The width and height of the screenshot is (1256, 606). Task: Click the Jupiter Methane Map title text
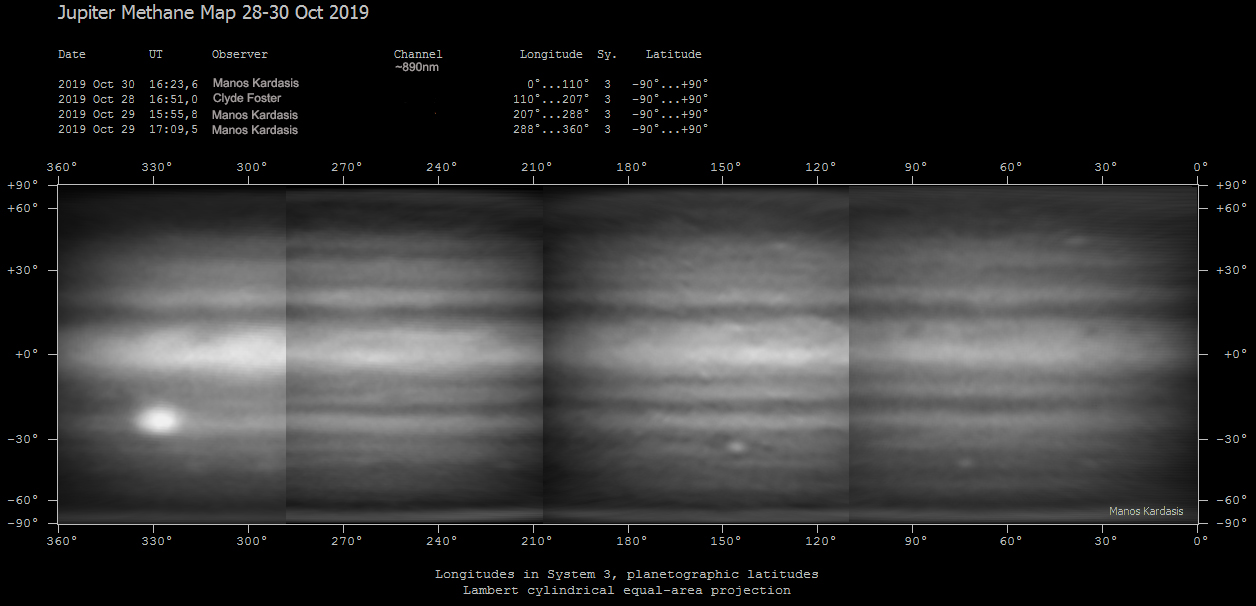(x=213, y=13)
